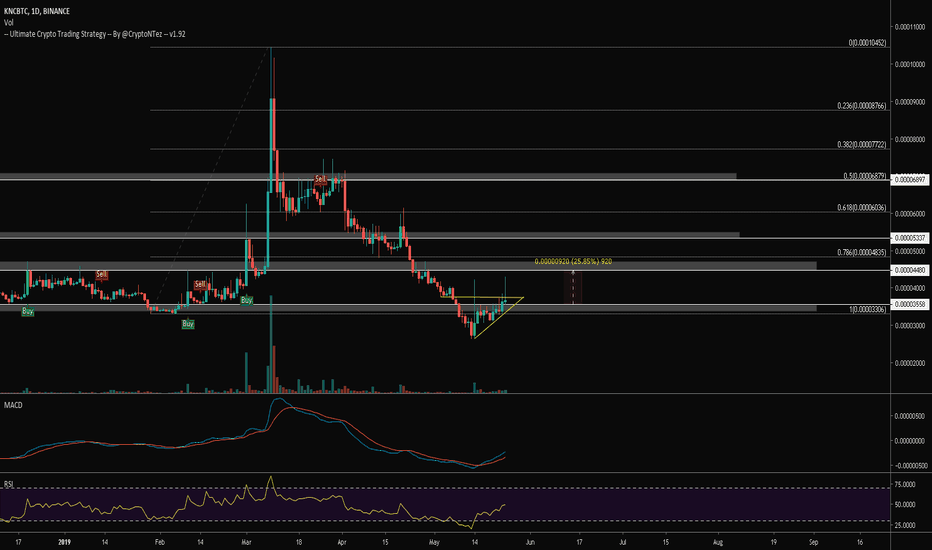Click the 2019 label on time axis

[65, 542]
